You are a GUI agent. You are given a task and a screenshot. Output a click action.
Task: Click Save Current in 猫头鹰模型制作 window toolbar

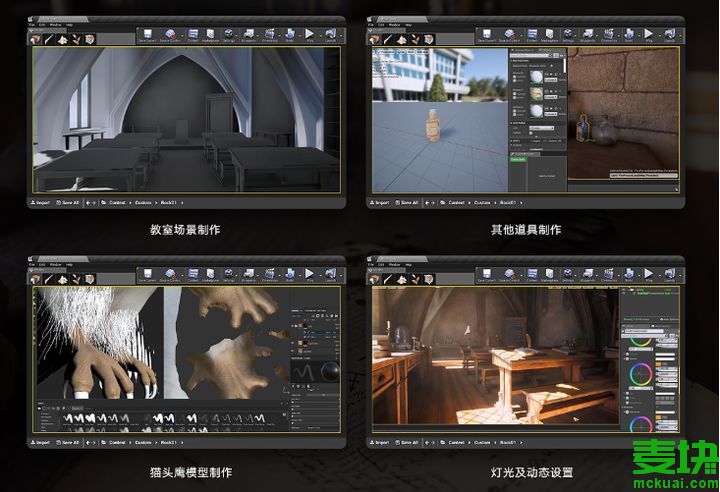(147, 275)
